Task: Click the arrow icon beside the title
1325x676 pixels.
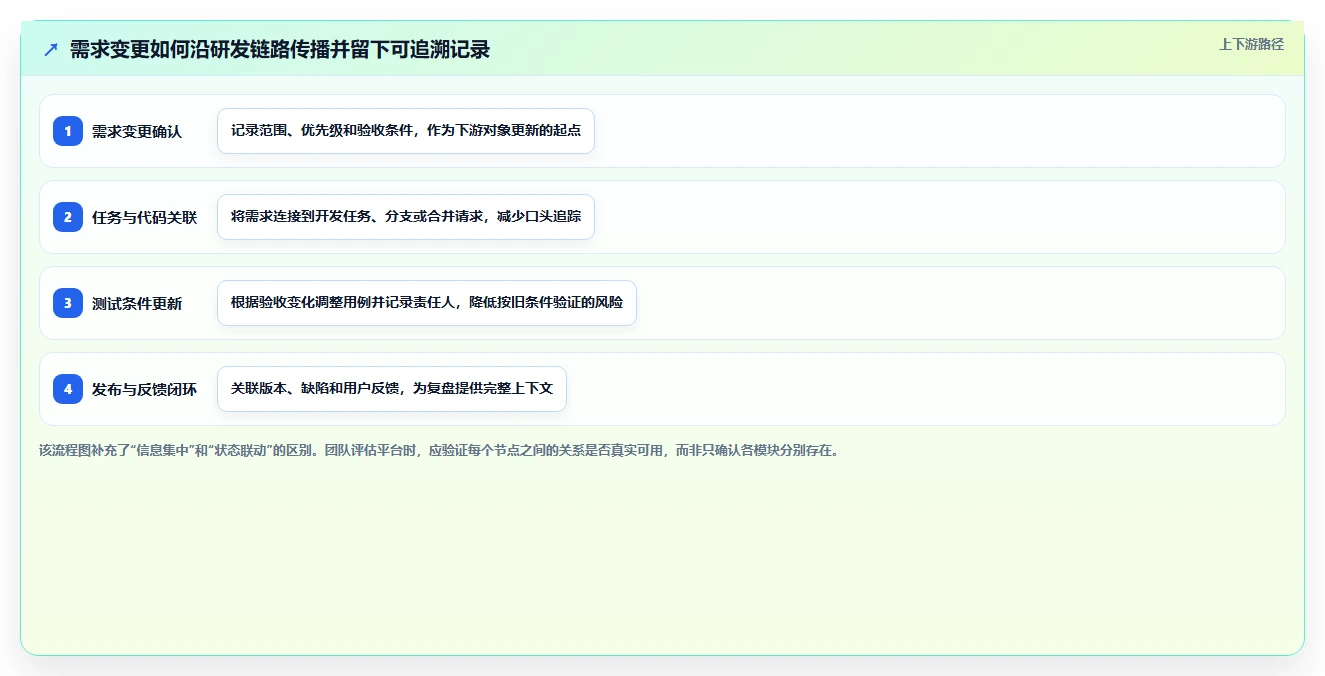Action: [51, 49]
